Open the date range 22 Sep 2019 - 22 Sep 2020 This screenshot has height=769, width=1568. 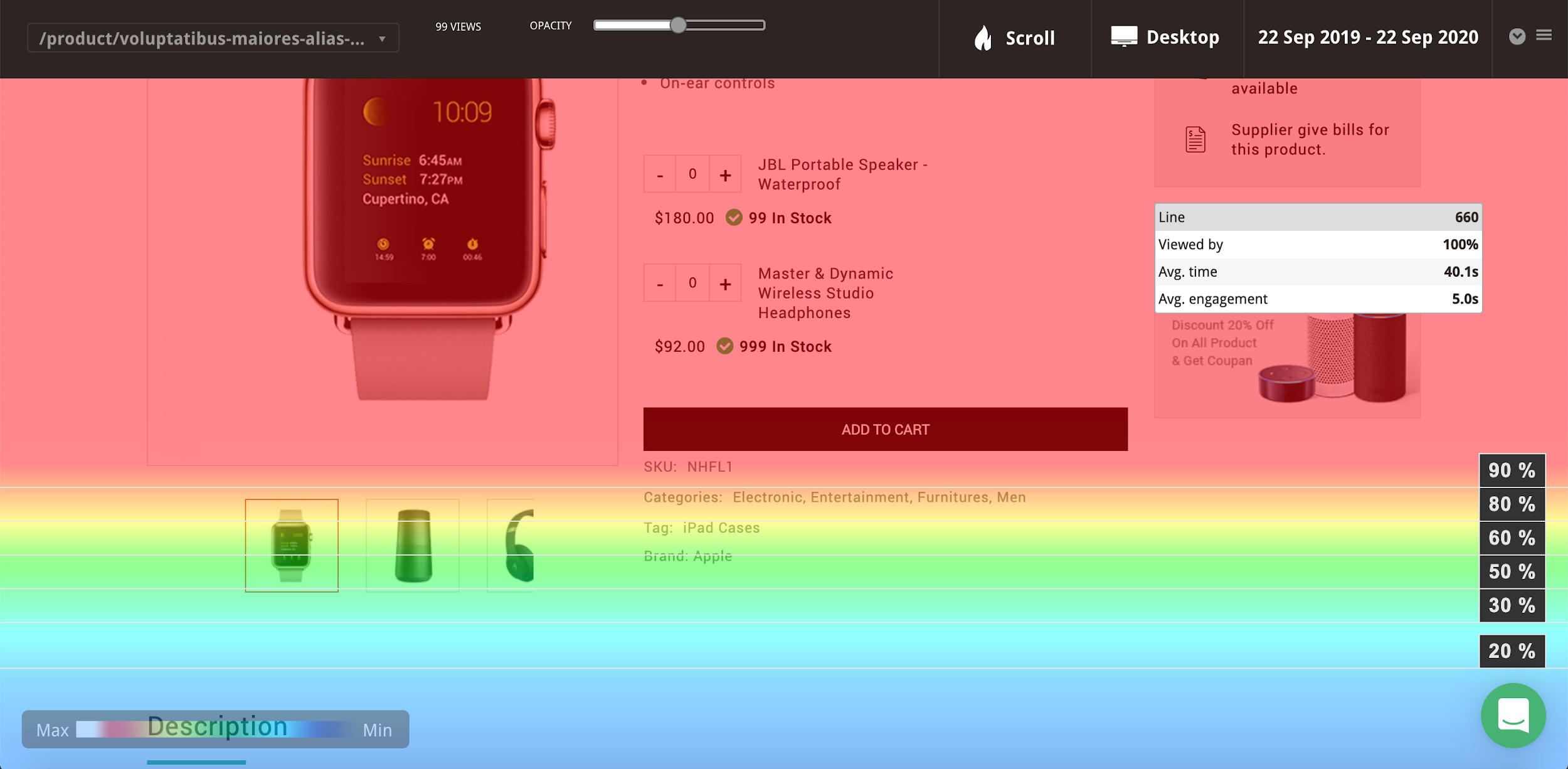pos(1368,37)
